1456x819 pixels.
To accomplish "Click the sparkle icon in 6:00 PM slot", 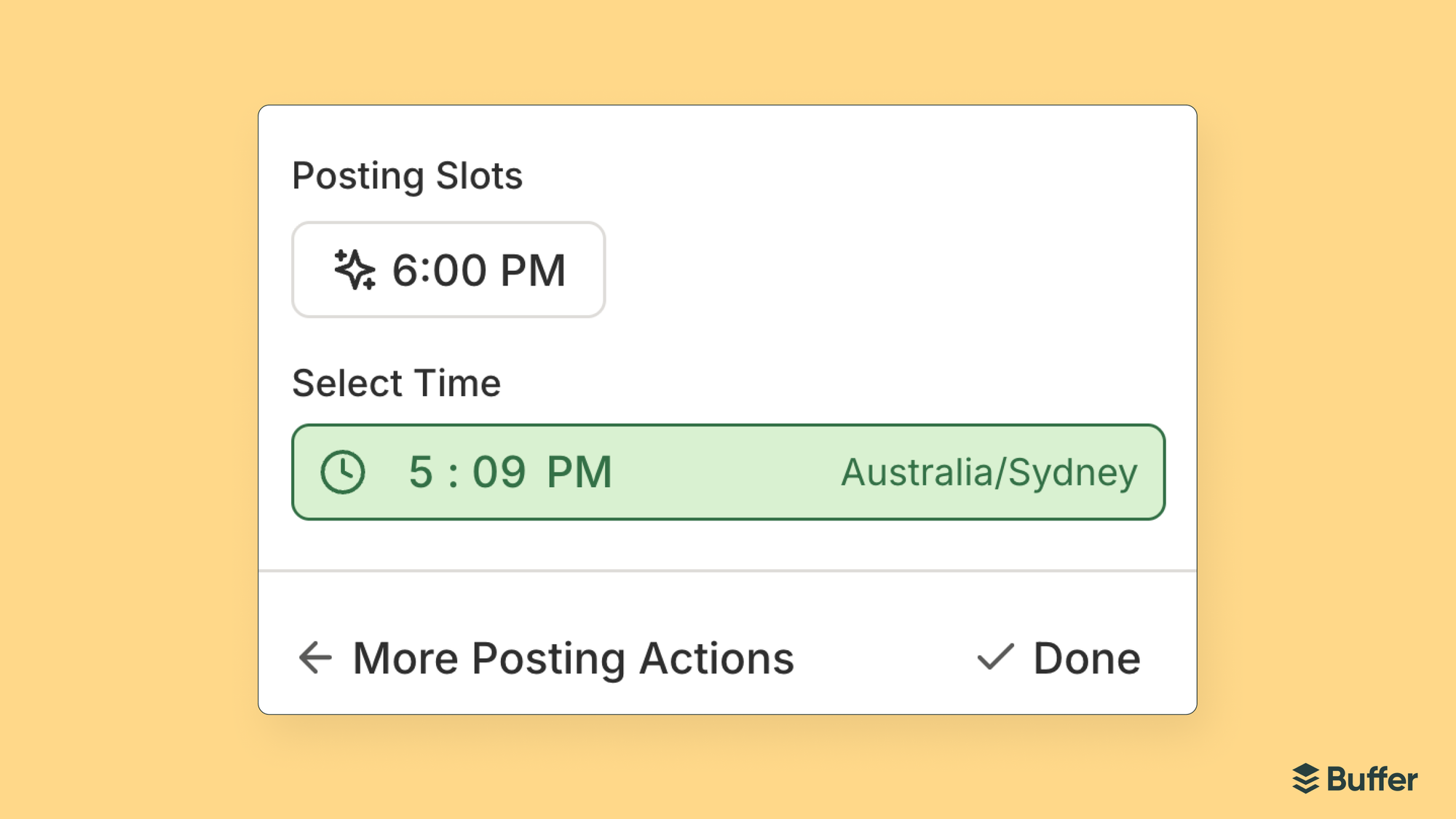I will click(x=355, y=270).
